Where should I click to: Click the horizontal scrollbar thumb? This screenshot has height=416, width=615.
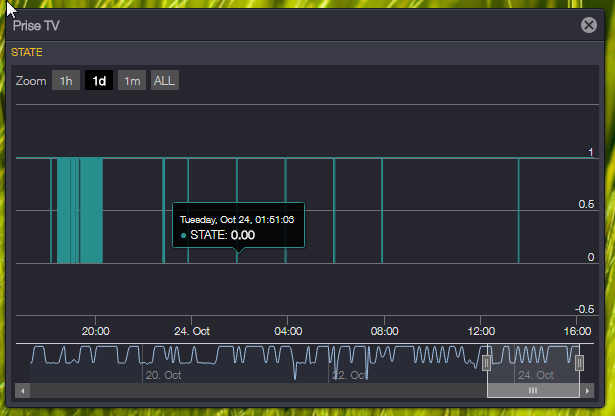point(533,390)
